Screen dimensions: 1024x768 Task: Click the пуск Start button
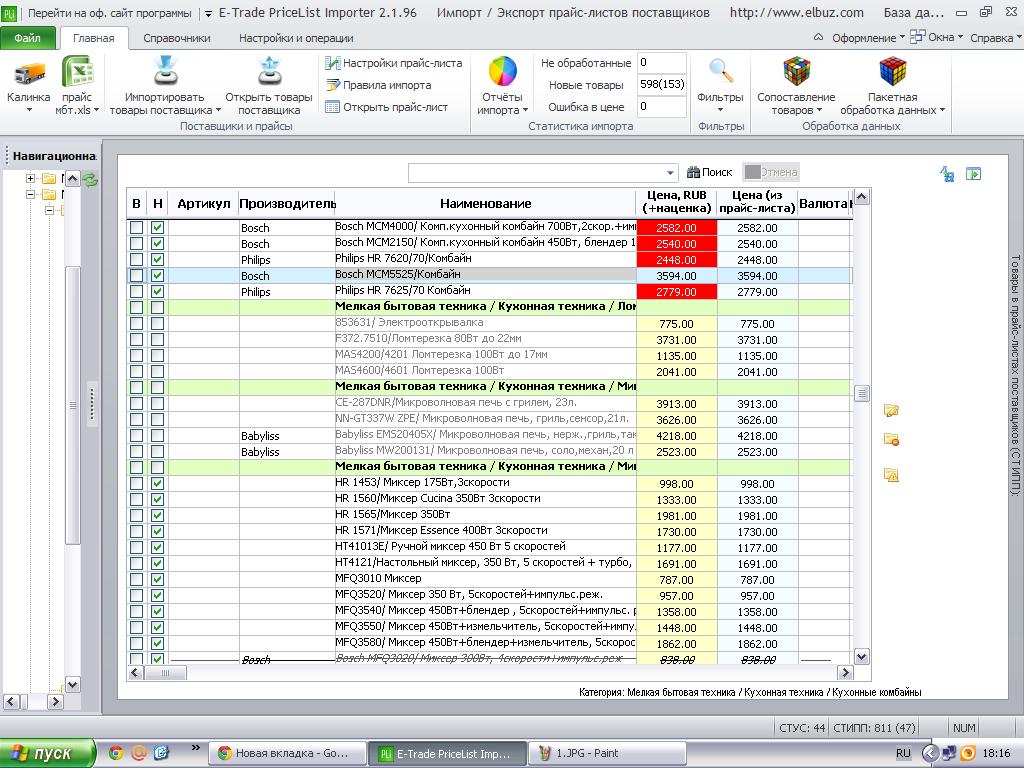48,753
